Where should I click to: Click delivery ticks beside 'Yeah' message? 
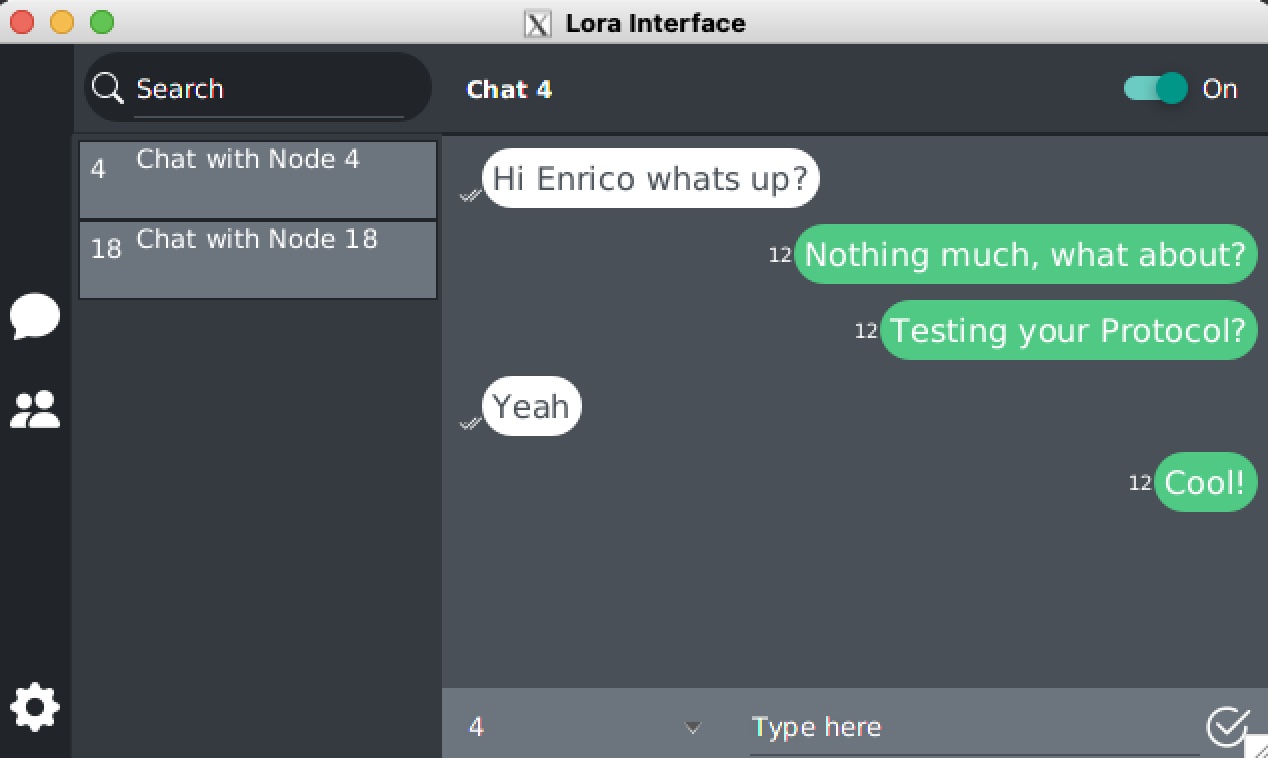pos(469,423)
